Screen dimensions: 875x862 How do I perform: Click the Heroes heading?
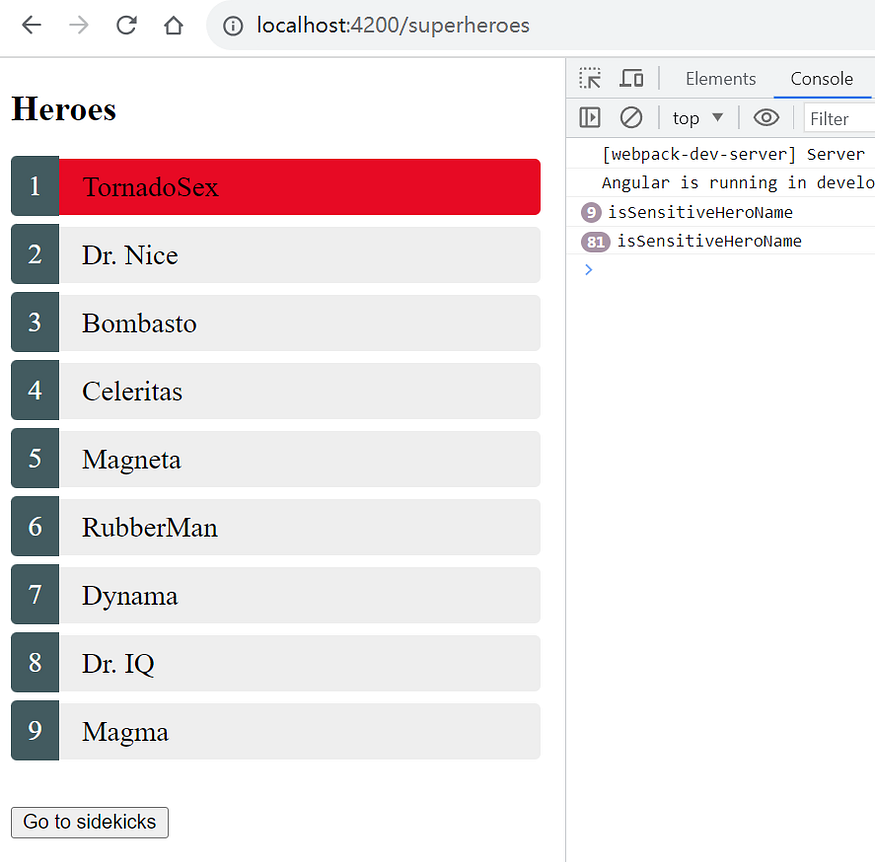click(x=64, y=109)
